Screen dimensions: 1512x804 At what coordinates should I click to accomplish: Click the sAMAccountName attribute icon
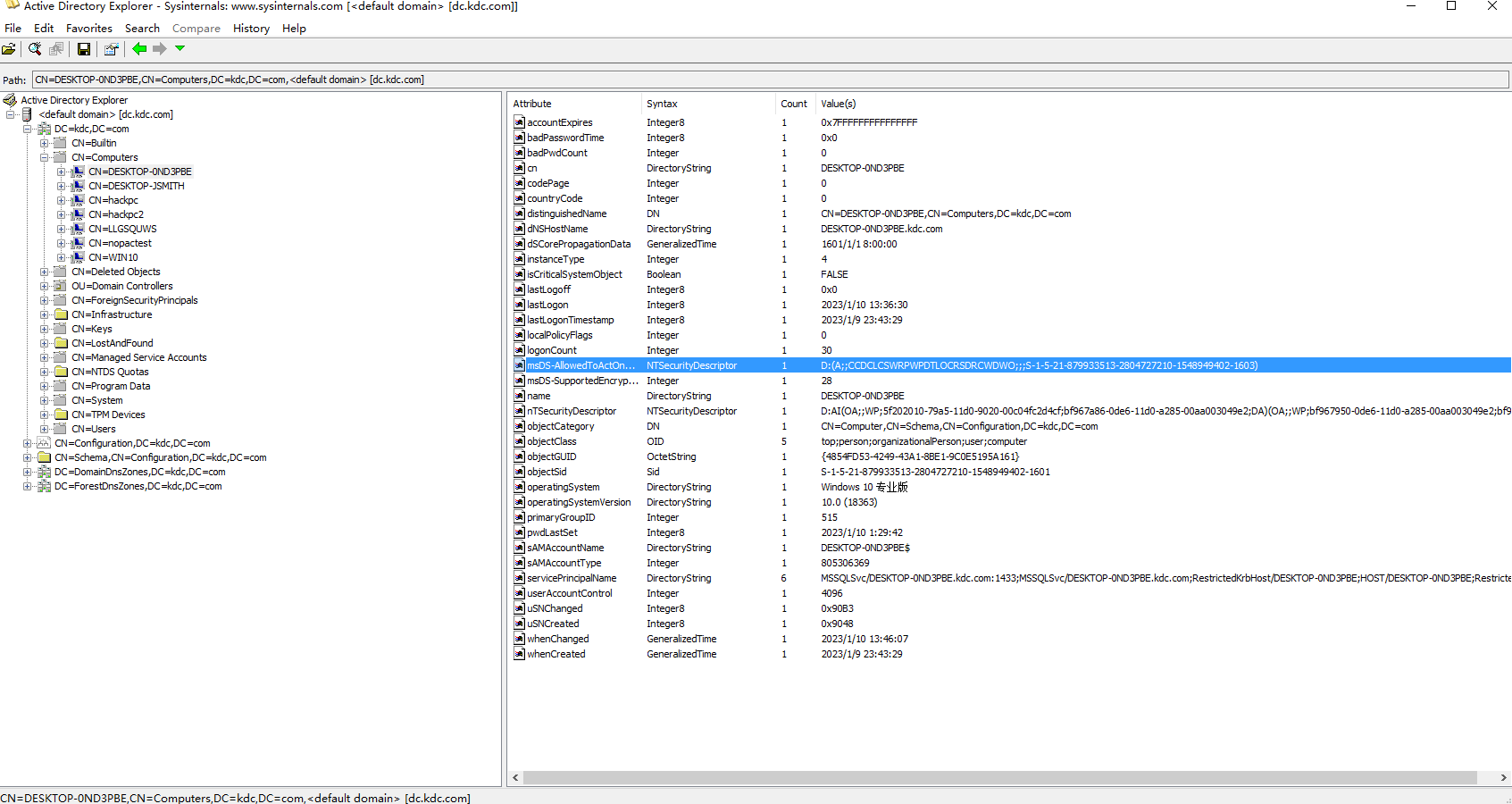click(519, 548)
